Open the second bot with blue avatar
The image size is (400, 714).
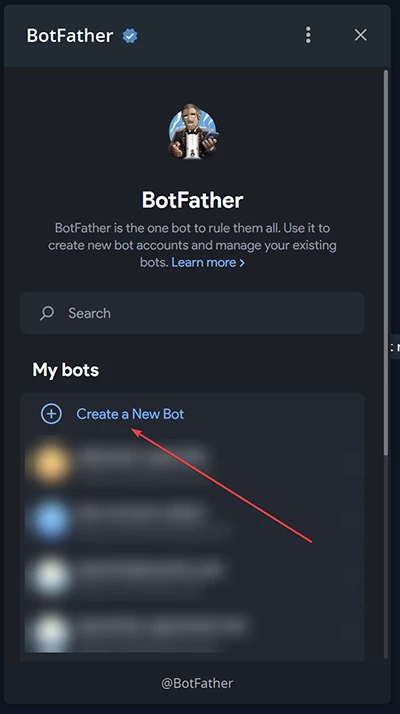click(192, 520)
